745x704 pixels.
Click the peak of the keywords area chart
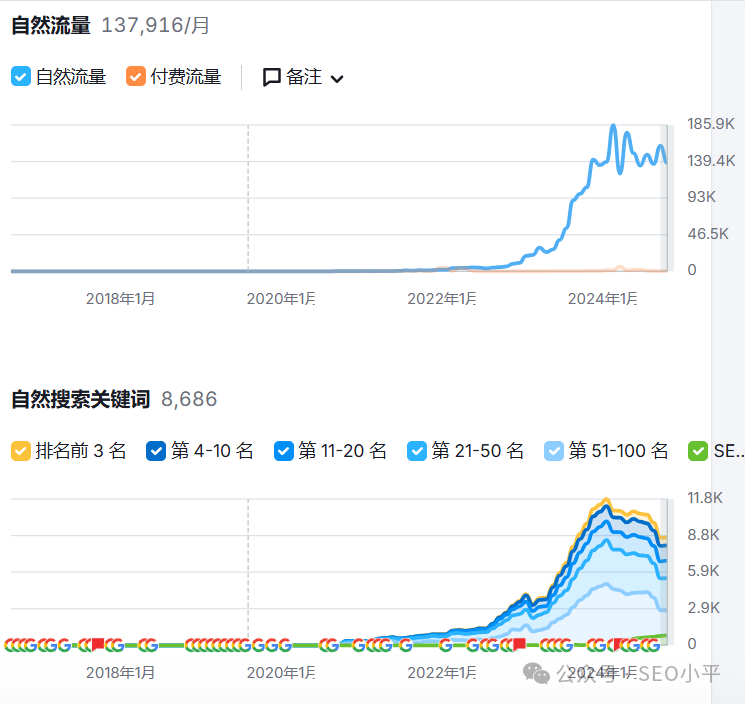tap(606, 500)
